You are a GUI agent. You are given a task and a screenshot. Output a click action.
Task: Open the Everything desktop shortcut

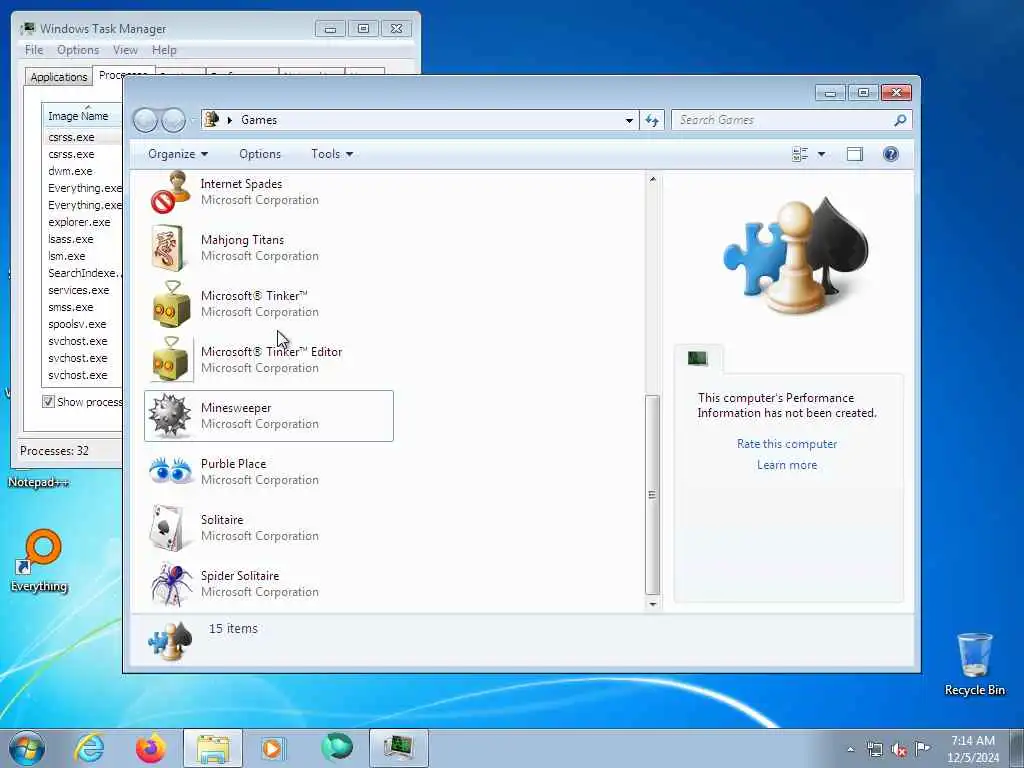tap(39, 560)
